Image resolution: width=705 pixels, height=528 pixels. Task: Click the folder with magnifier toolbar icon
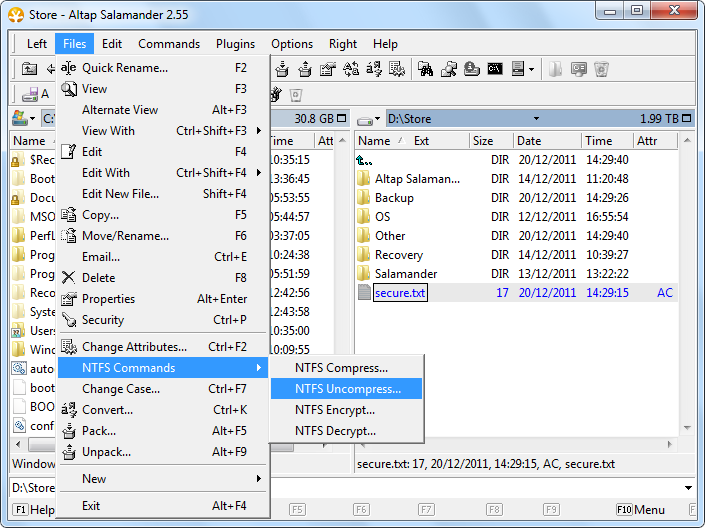(449, 69)
